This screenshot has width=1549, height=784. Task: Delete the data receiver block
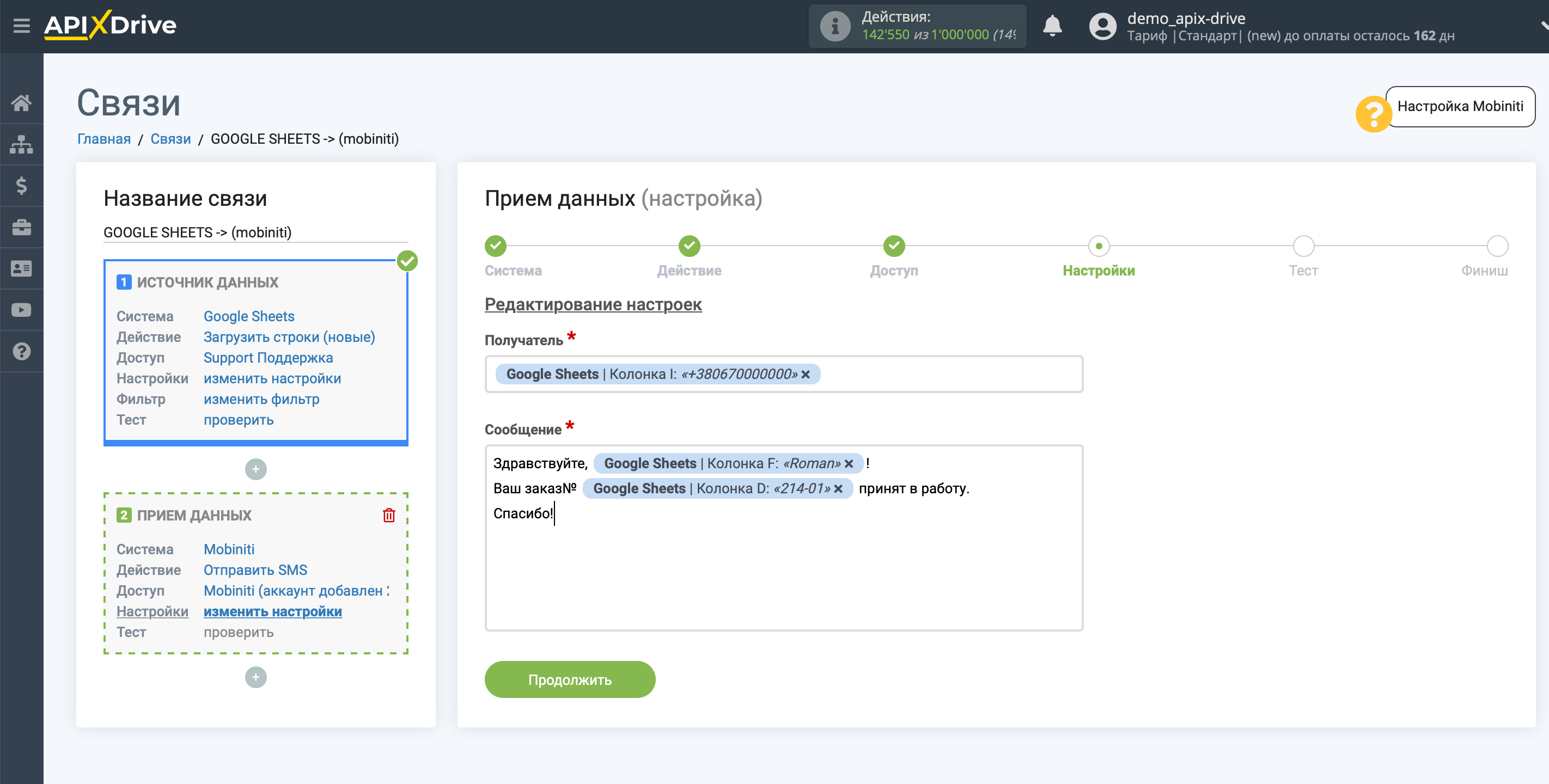point(389,515)
